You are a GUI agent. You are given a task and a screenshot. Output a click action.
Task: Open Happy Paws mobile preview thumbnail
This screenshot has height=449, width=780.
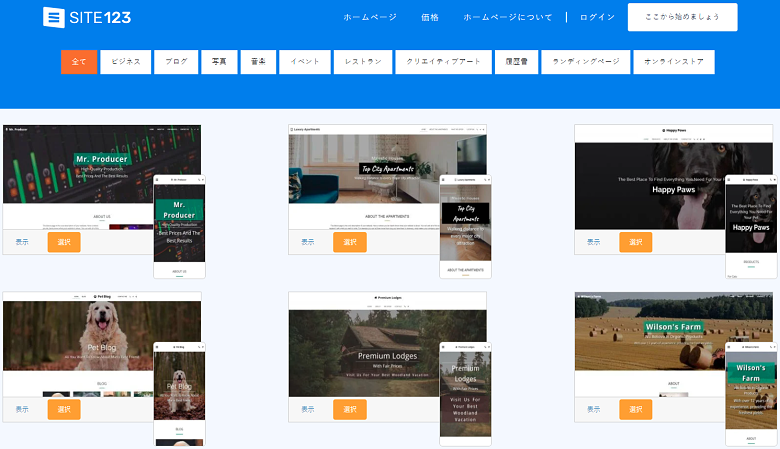[x=751, y=226]
